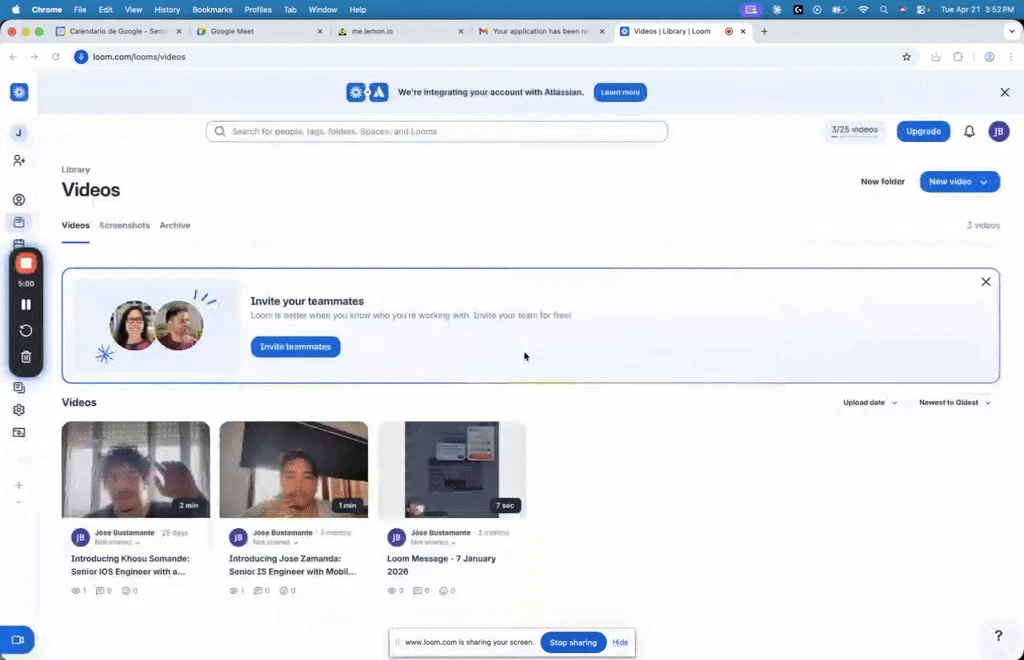
Task: Open the Chrome extensions puzzle icon
Action: click(x=958, y=57)
